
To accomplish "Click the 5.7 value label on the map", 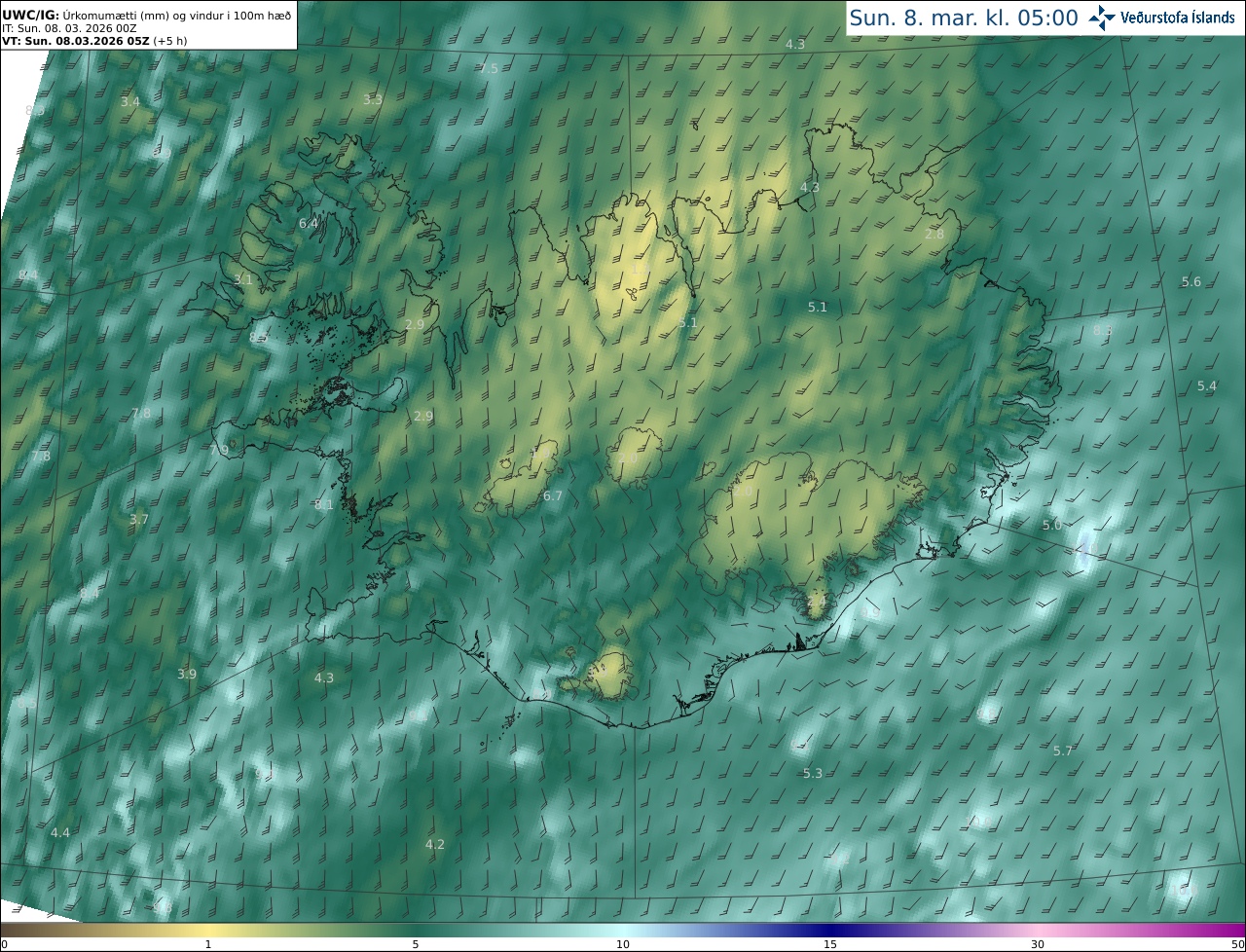I will [1063, 751].
